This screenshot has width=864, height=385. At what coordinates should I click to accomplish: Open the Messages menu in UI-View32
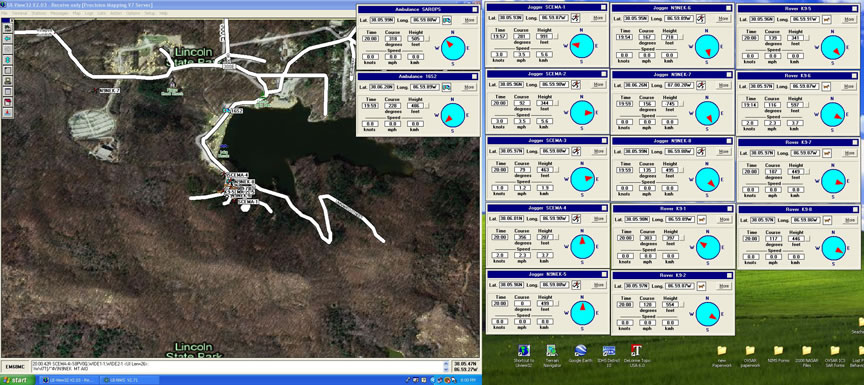(x=61, y=13)
